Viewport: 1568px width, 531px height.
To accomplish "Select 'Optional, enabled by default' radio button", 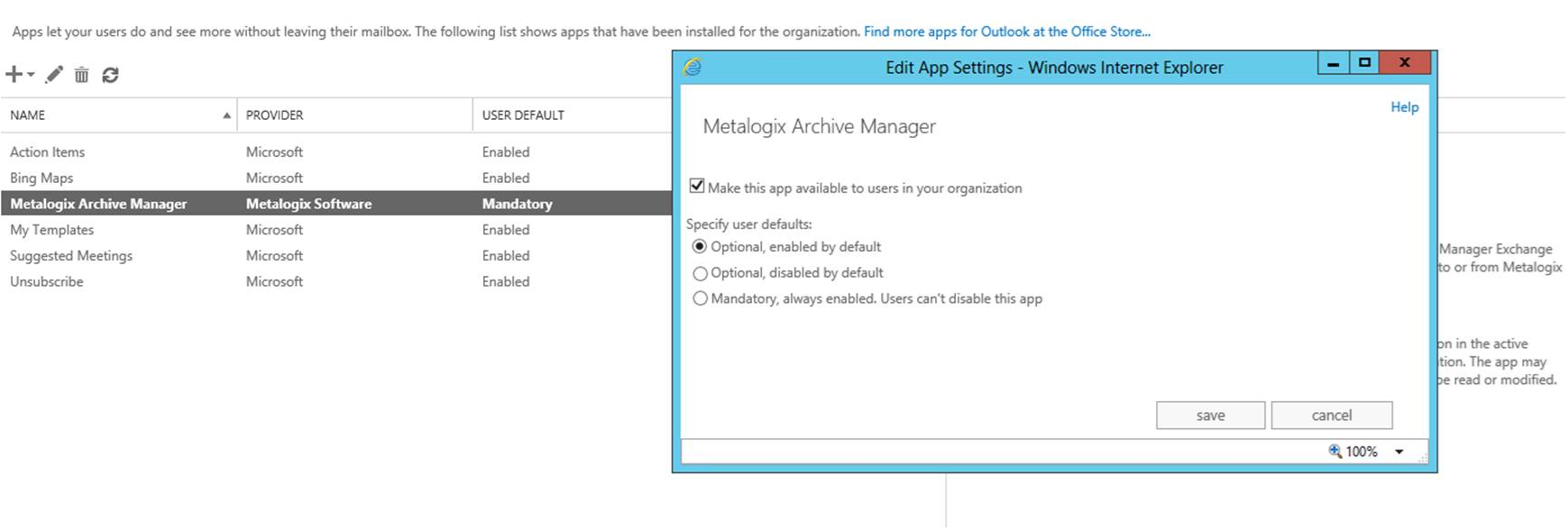I will (x=700, y=246).
